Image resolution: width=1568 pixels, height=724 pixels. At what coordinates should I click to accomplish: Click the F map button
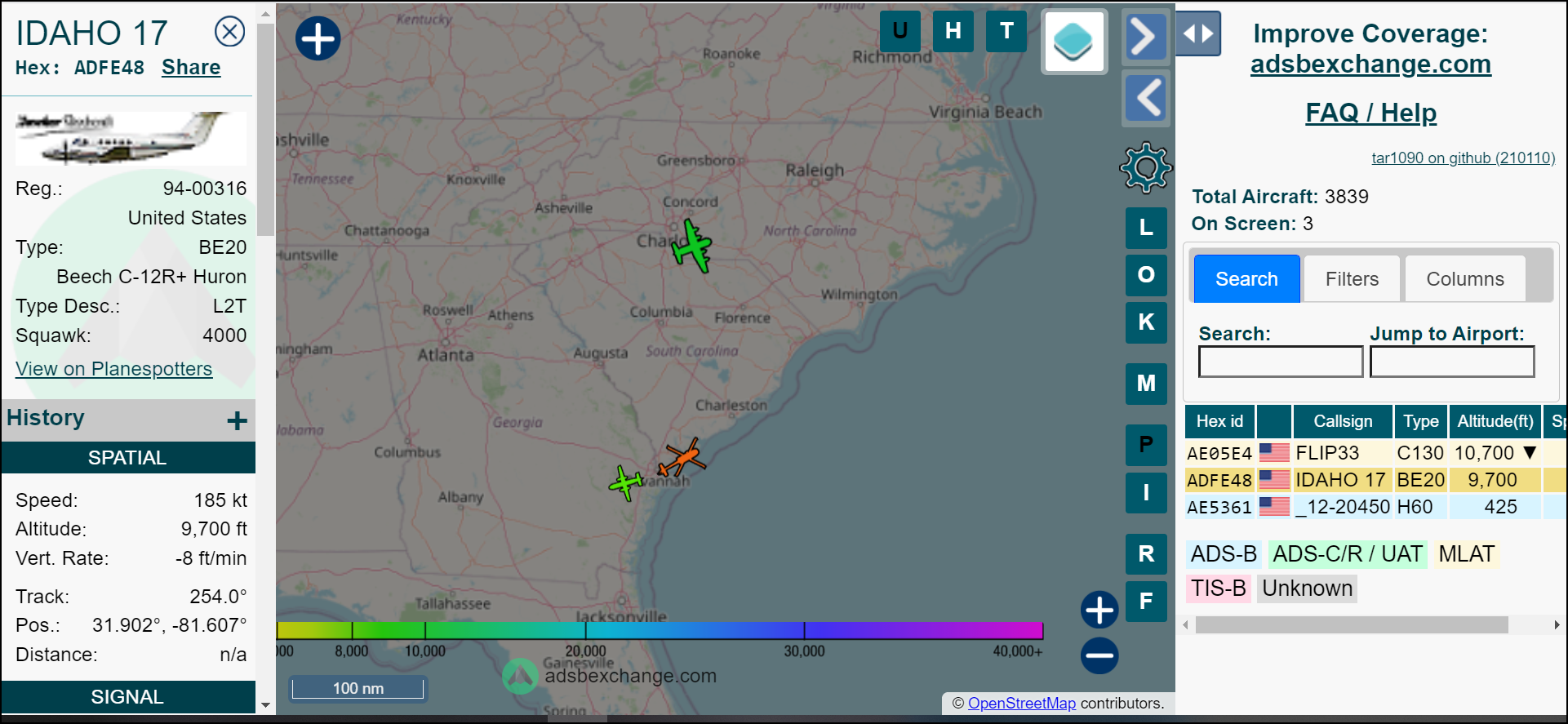(1146, 602)
